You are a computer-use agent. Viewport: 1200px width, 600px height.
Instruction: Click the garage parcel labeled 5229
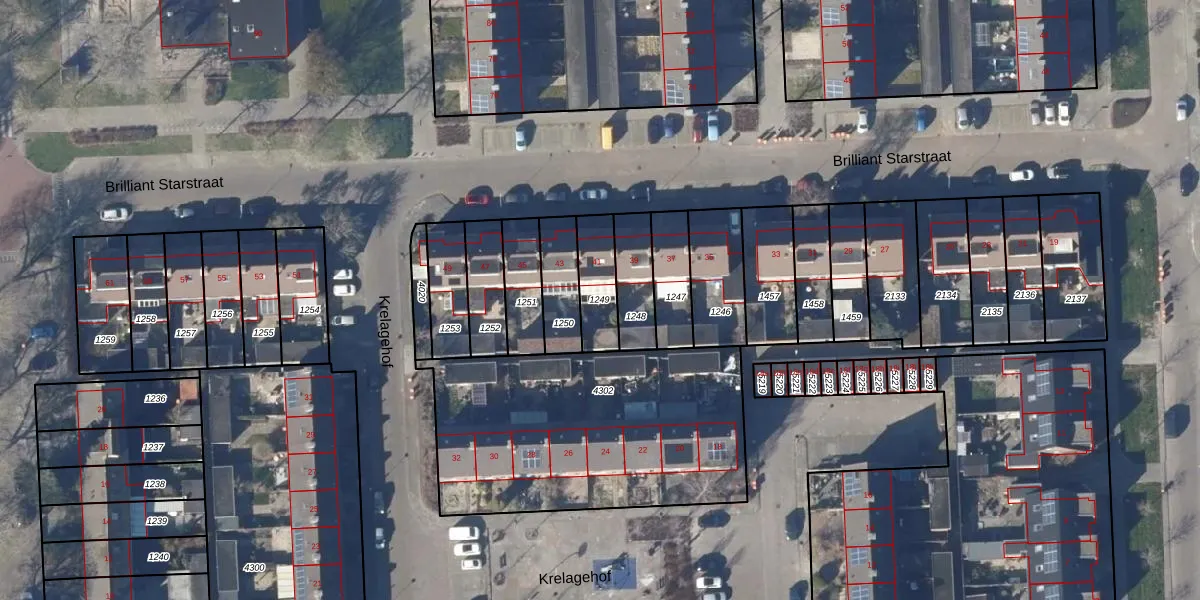pos(928,380)
